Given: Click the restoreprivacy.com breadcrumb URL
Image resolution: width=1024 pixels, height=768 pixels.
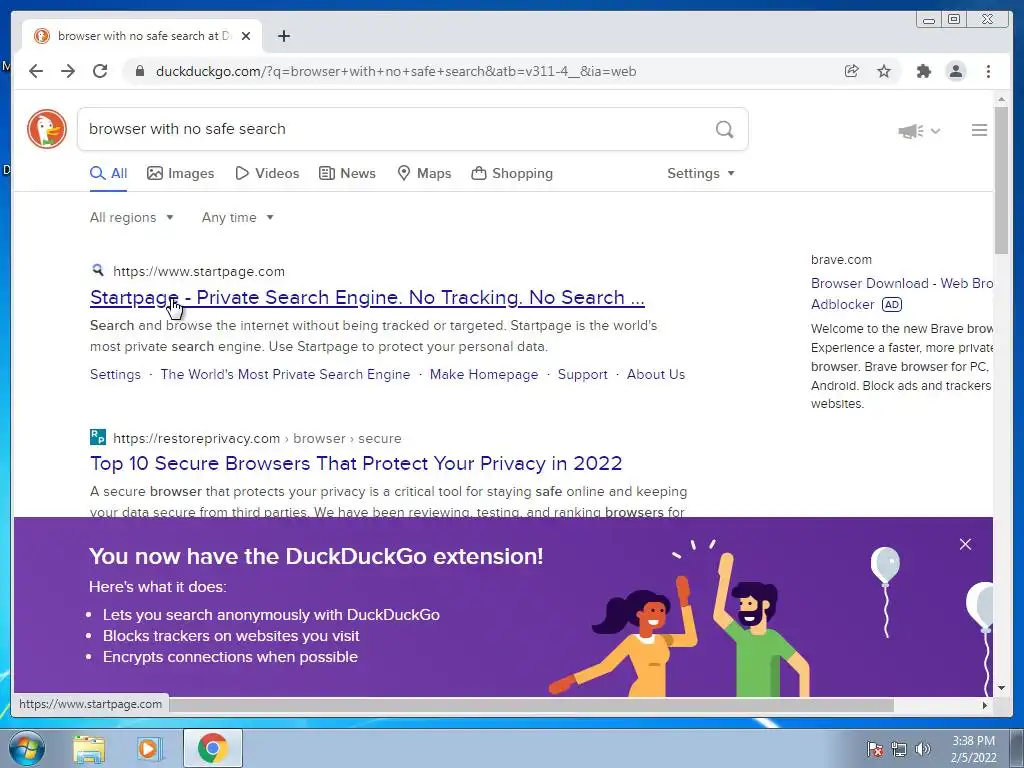Looking at the screenshot, I should 257,439.
